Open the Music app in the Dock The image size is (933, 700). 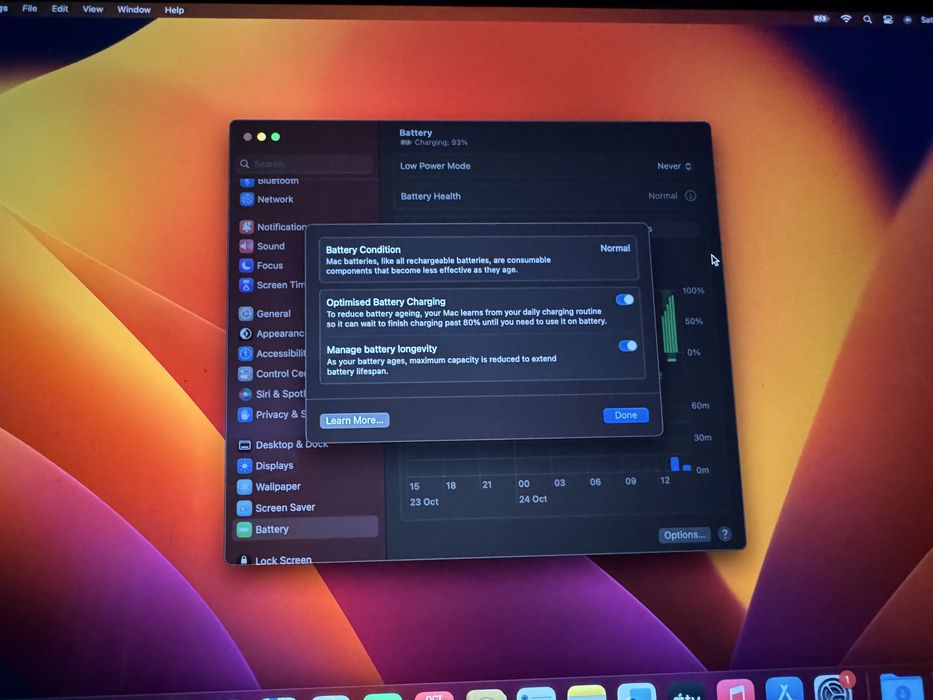[735, 690]
